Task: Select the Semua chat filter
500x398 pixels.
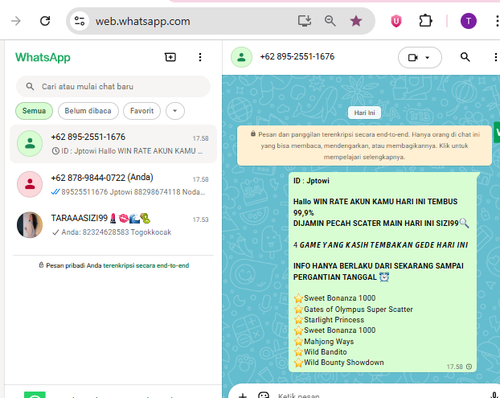Action: (34, 111)
